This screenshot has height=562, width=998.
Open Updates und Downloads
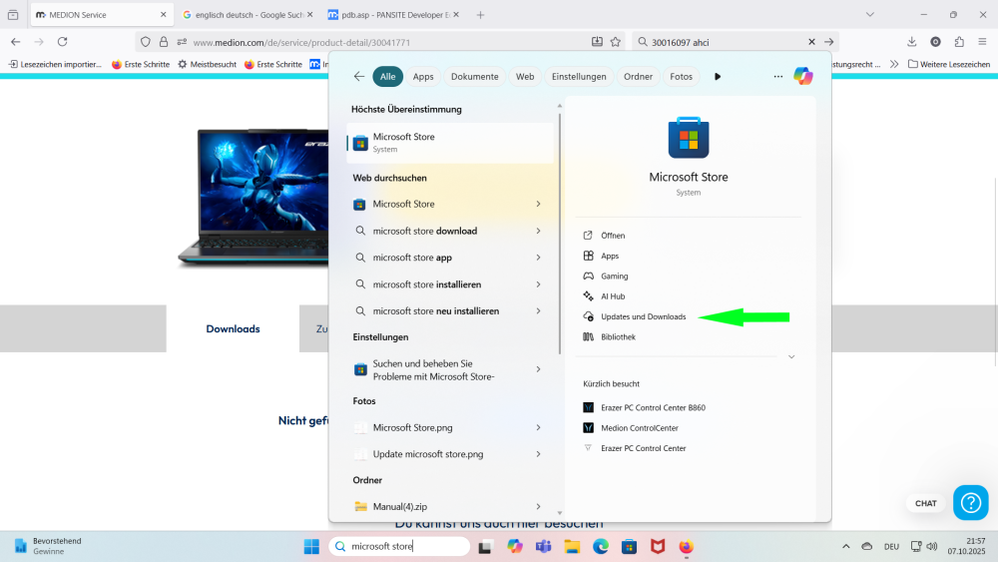(x=643, y=317)
